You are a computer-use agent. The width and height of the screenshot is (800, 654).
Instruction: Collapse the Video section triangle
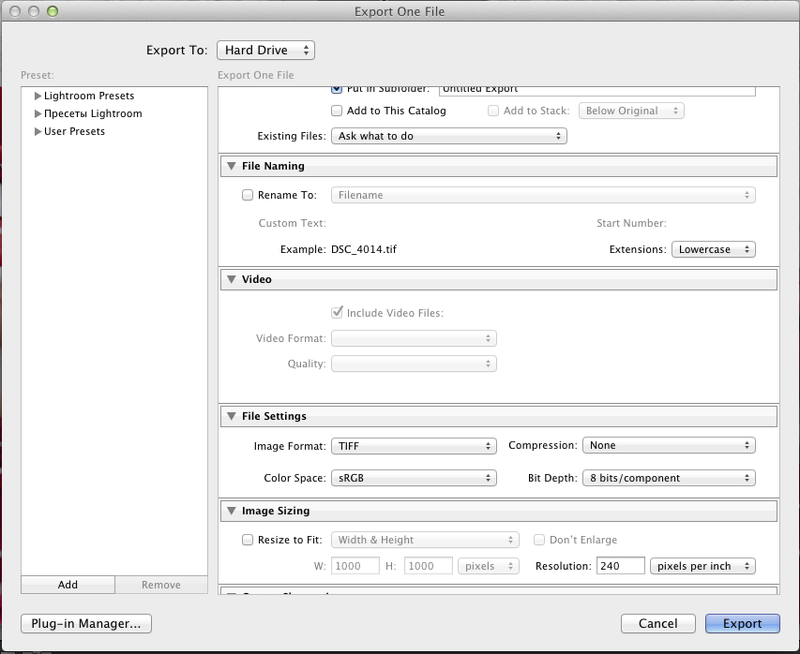(231, 280)
